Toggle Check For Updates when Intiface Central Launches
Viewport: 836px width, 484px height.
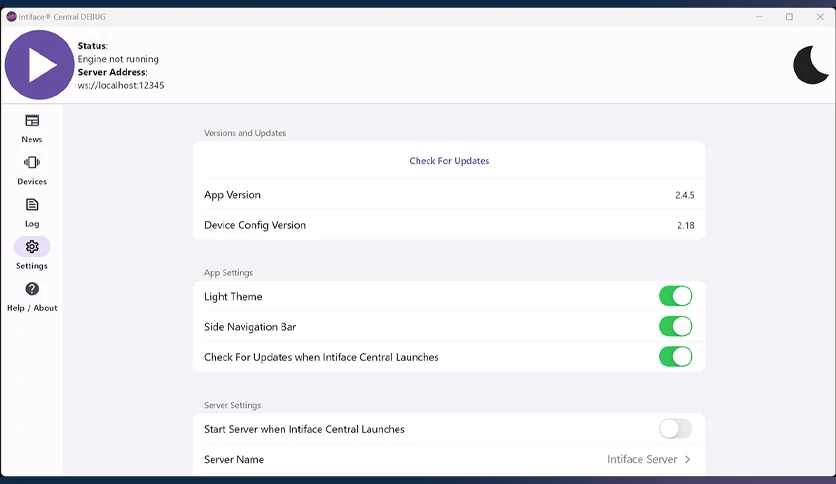676,357
